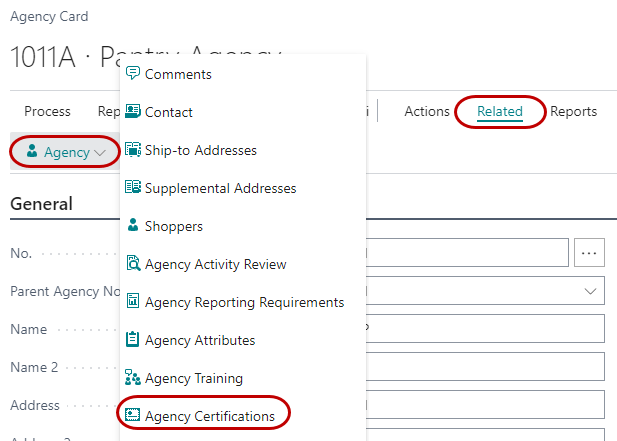Collapse the General section heading
The width and height of the screenshot is (617, 441).
[41, 203]
